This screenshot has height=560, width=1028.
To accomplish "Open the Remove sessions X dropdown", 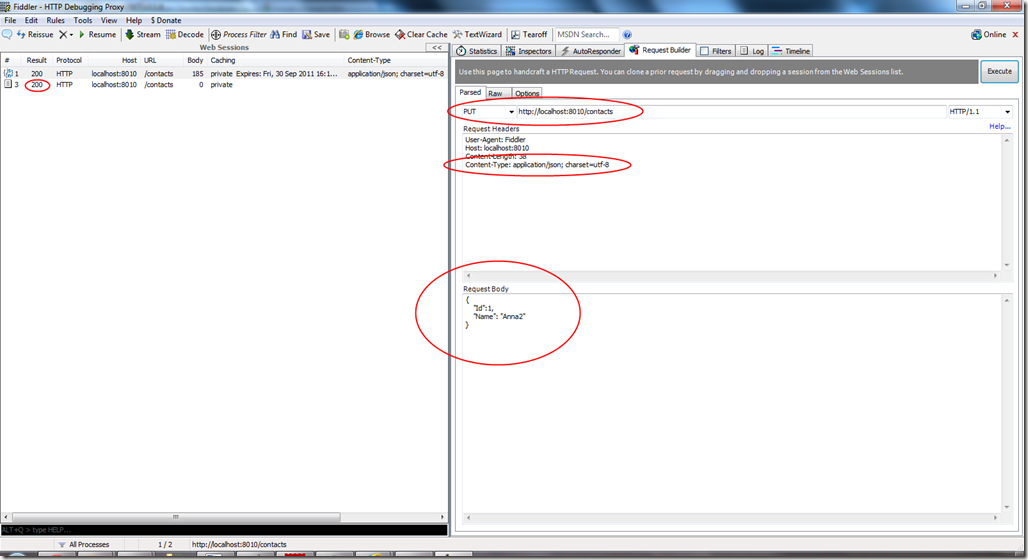I will (x=66, y=34).
